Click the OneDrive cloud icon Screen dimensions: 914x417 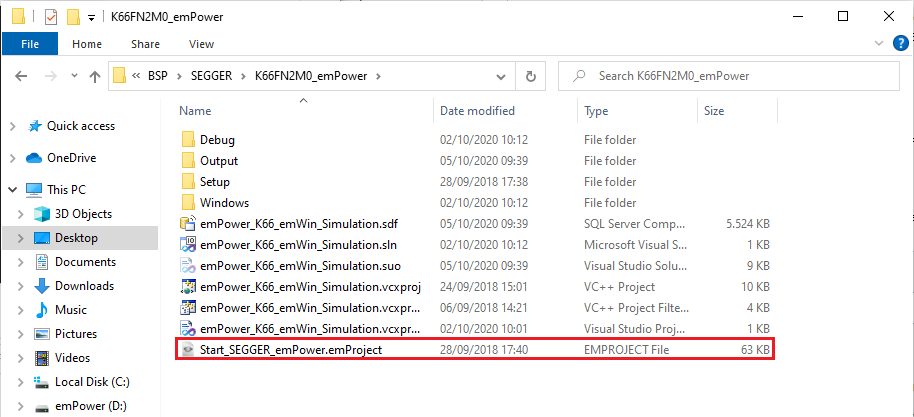coord(35,158)
